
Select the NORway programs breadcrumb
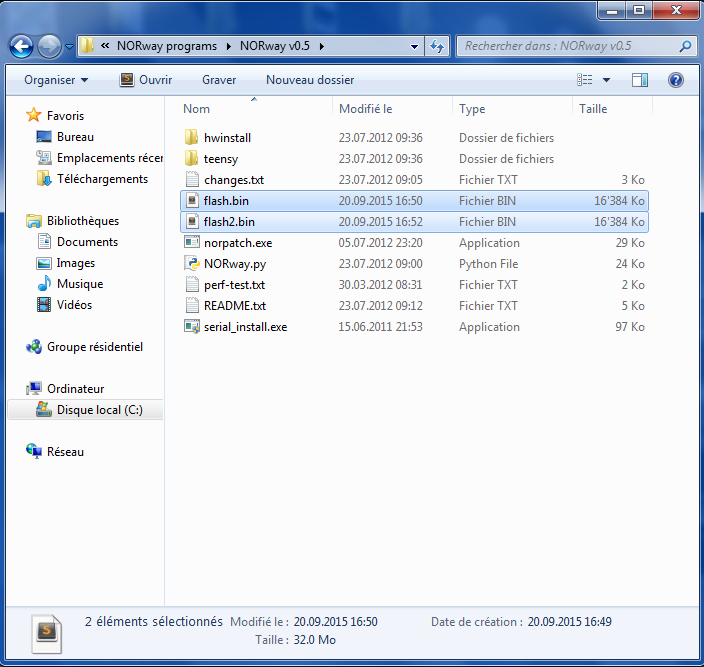[x=167, y=46]
